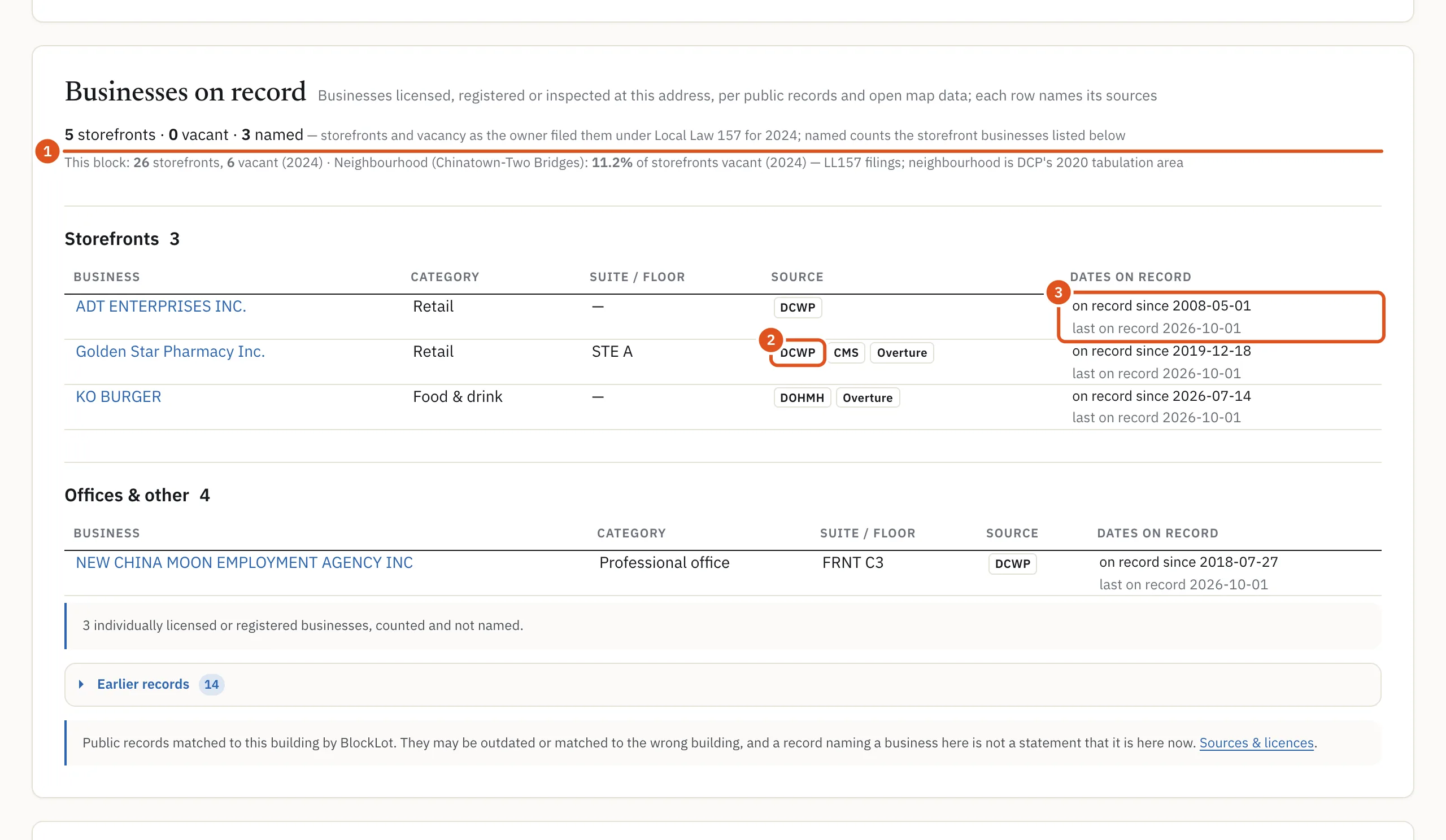Open NEW CHINA MOON EMPLOYMENT AGENCY INC link
Viewport: 1446px width, 840px height.
[x=245, y=562]
